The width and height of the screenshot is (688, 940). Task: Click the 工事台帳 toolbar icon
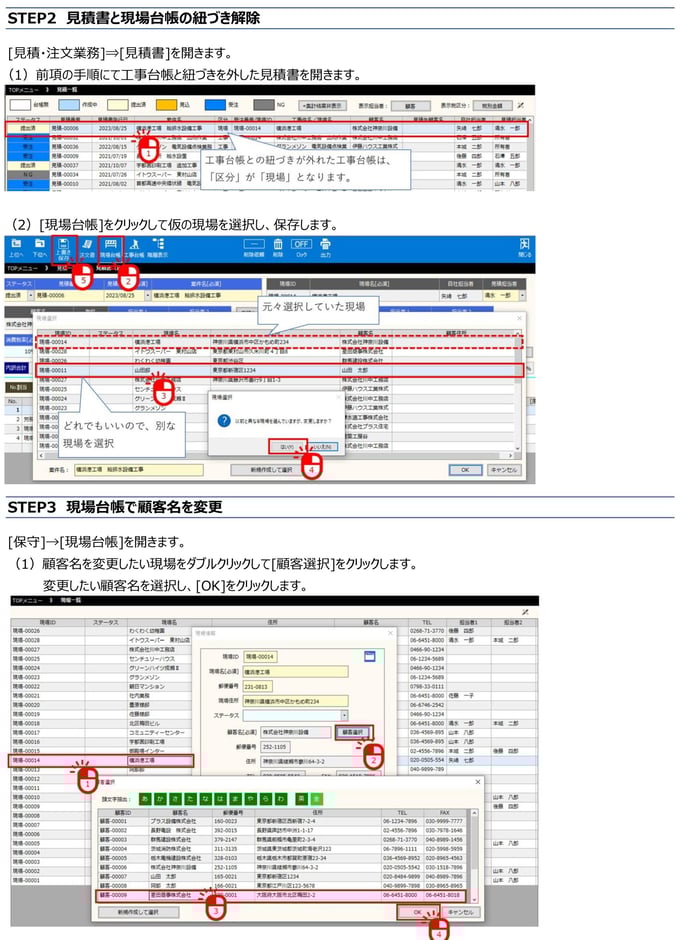click(134, 248)
